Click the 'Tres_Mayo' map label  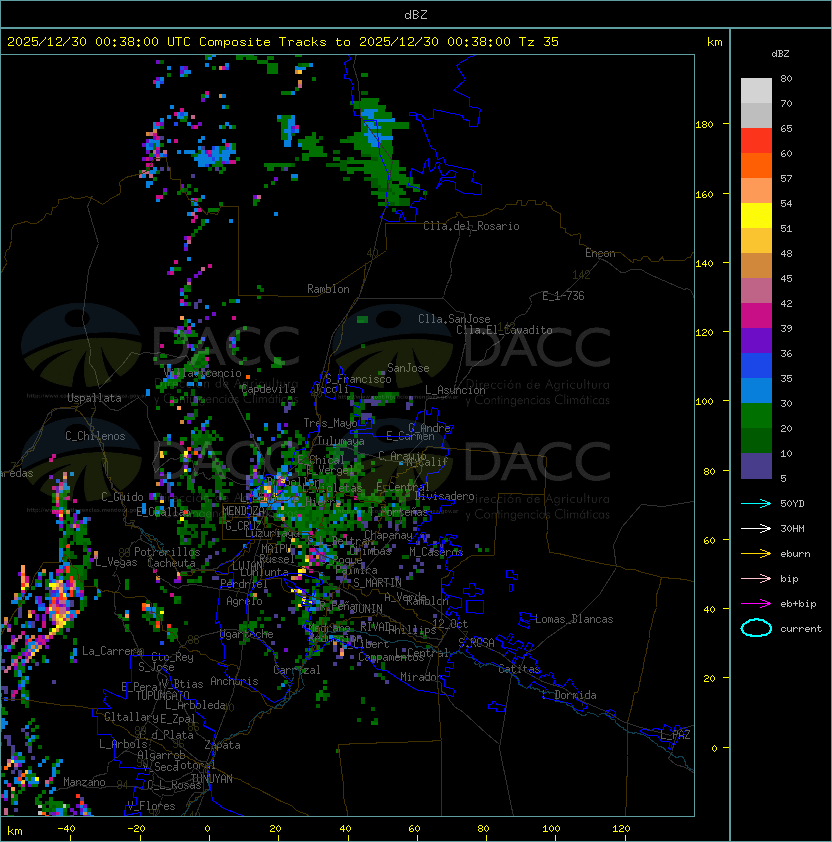(330, 423)
